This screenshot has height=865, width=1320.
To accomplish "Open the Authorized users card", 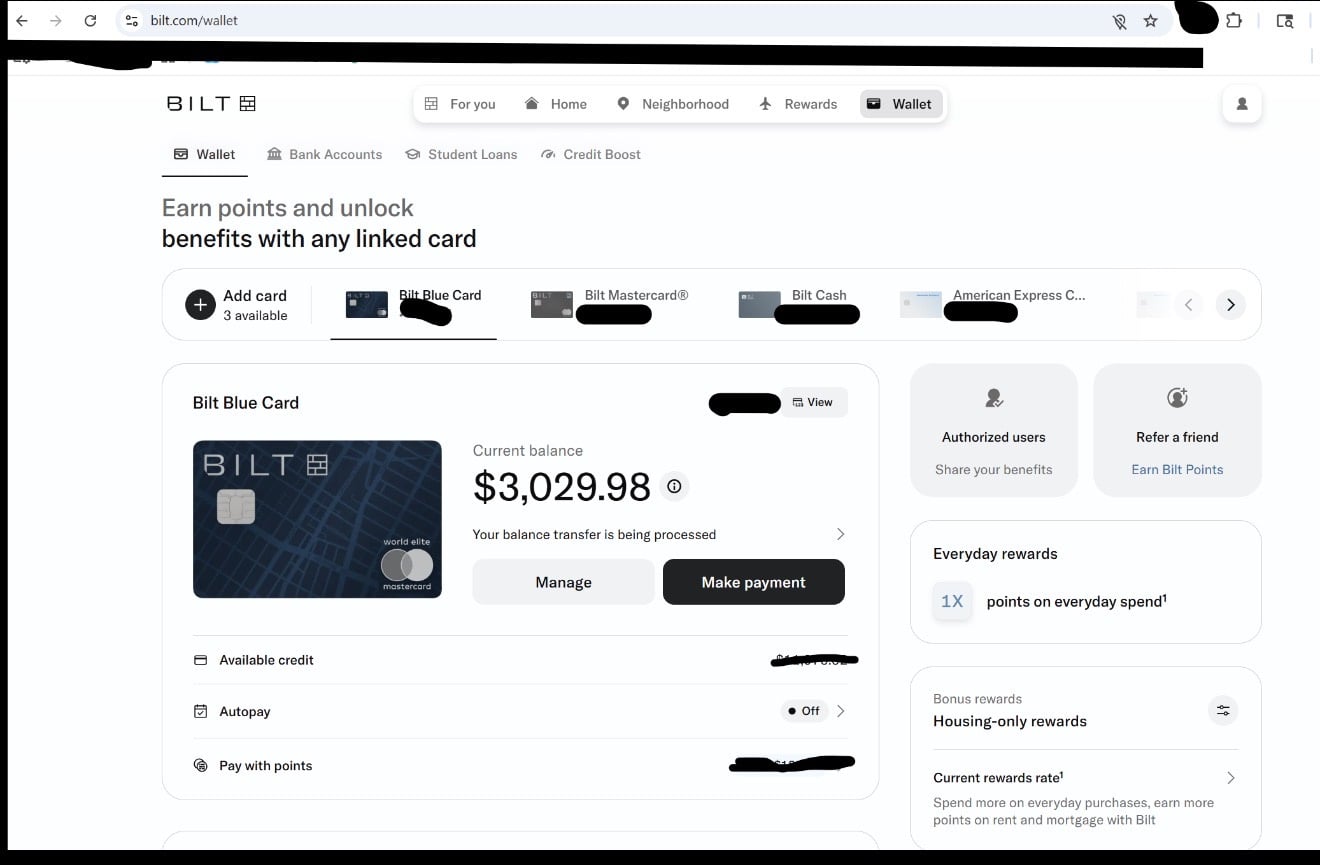I will point(994,430).
